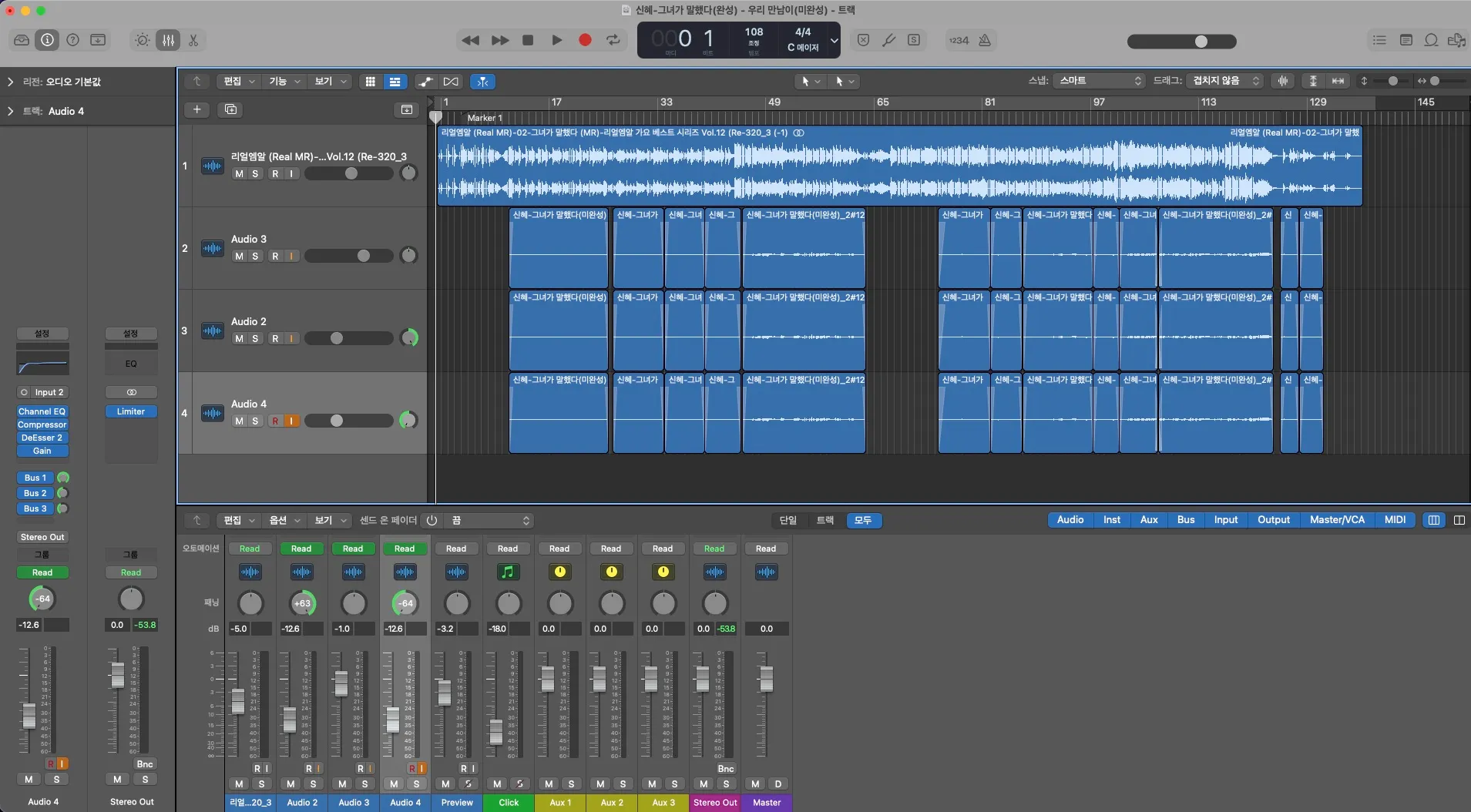1471x812 pixels.
Task: Toggle the Mixer button in toolbar
Action: (x=168, y=40)
